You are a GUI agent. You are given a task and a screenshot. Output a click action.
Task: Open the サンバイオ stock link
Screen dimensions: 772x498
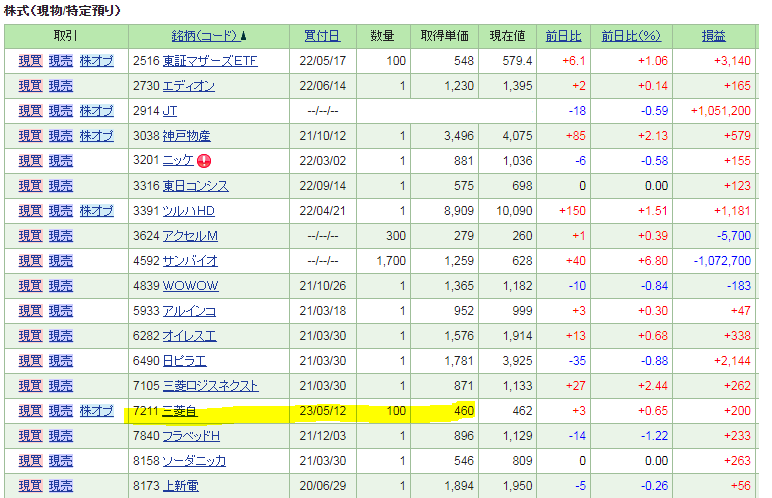(x=190, y=261)
